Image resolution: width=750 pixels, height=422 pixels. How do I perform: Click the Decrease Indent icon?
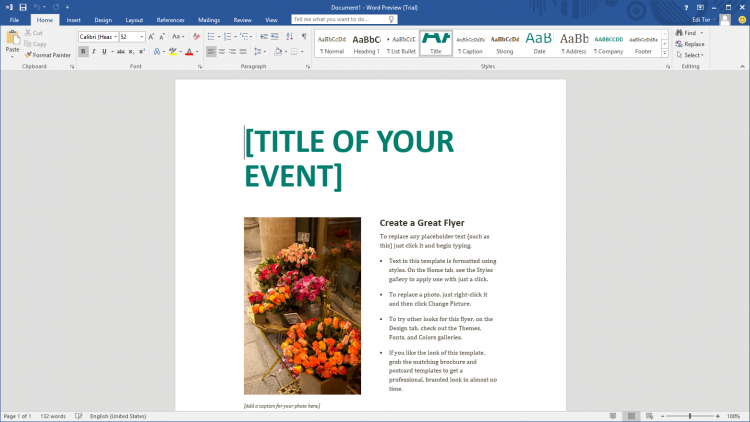(264, 37)
